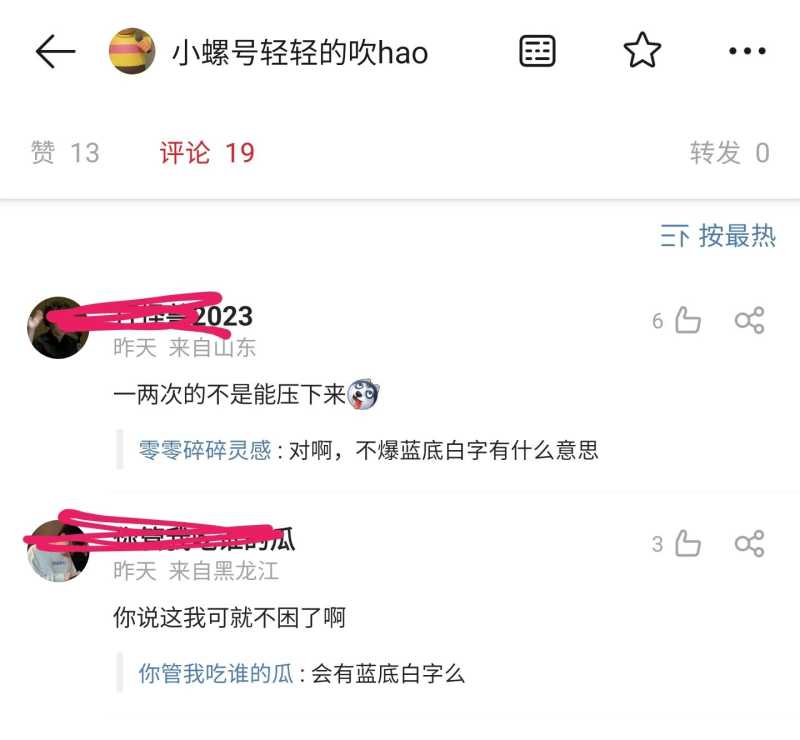Tap the post author's yellow avatar
This screenshot has width=800, height=740.
pyautogui.click(x=132, y=51)
